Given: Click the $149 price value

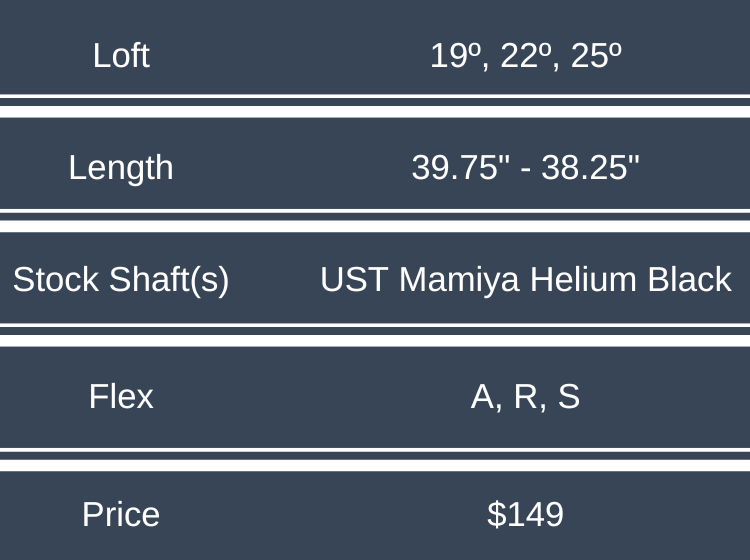Looking at the screenshot, I should [525, 514].
